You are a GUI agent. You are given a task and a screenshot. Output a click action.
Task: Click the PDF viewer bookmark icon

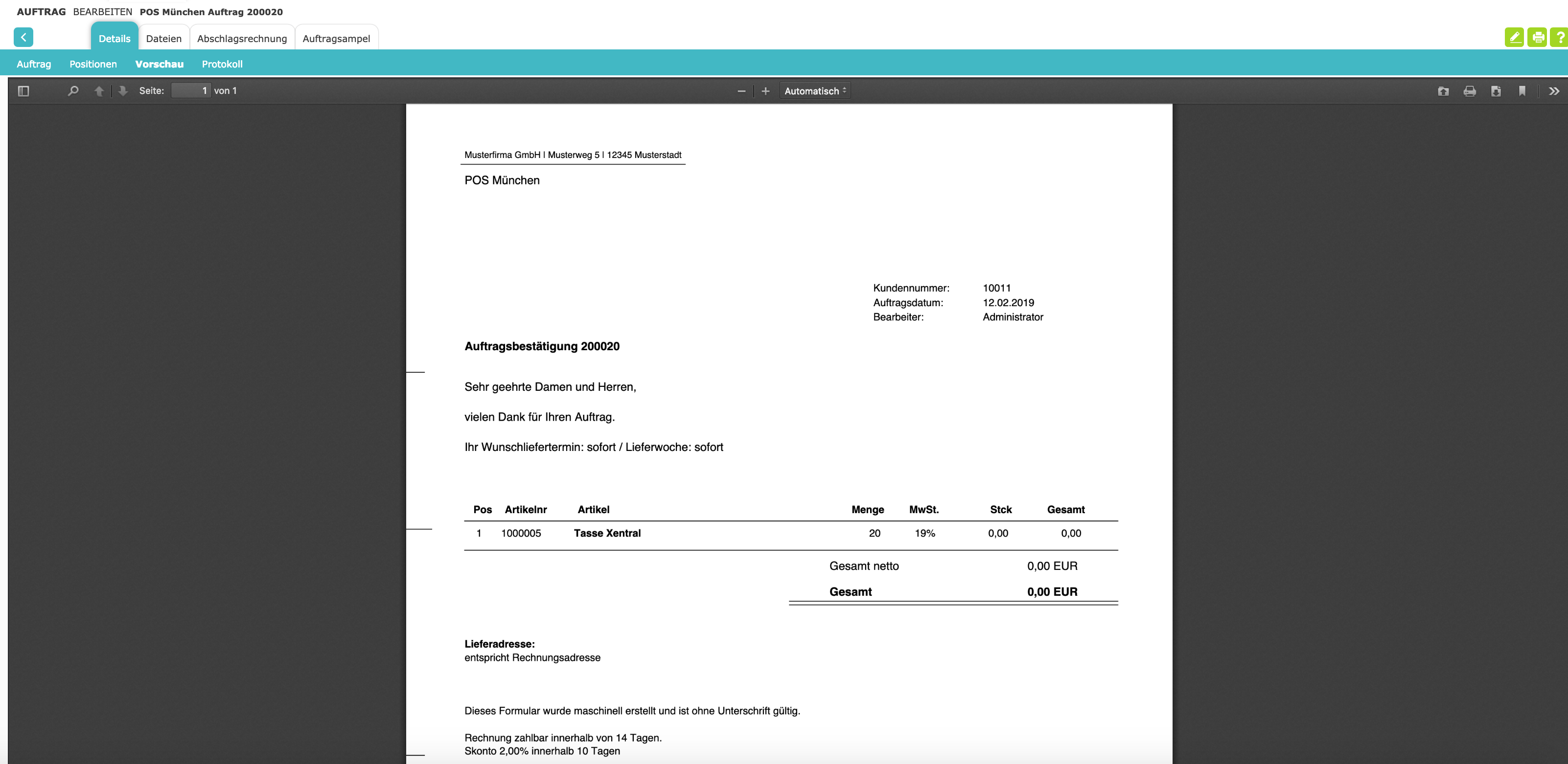tap(1522, 91)
